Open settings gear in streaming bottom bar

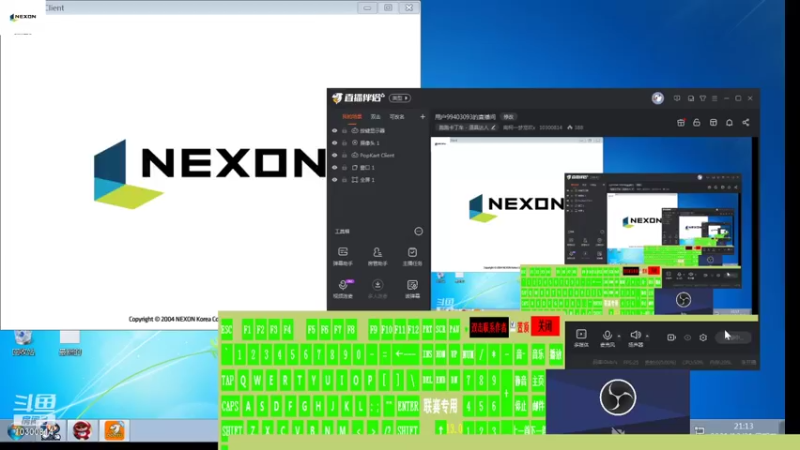[x=703, y=337]
